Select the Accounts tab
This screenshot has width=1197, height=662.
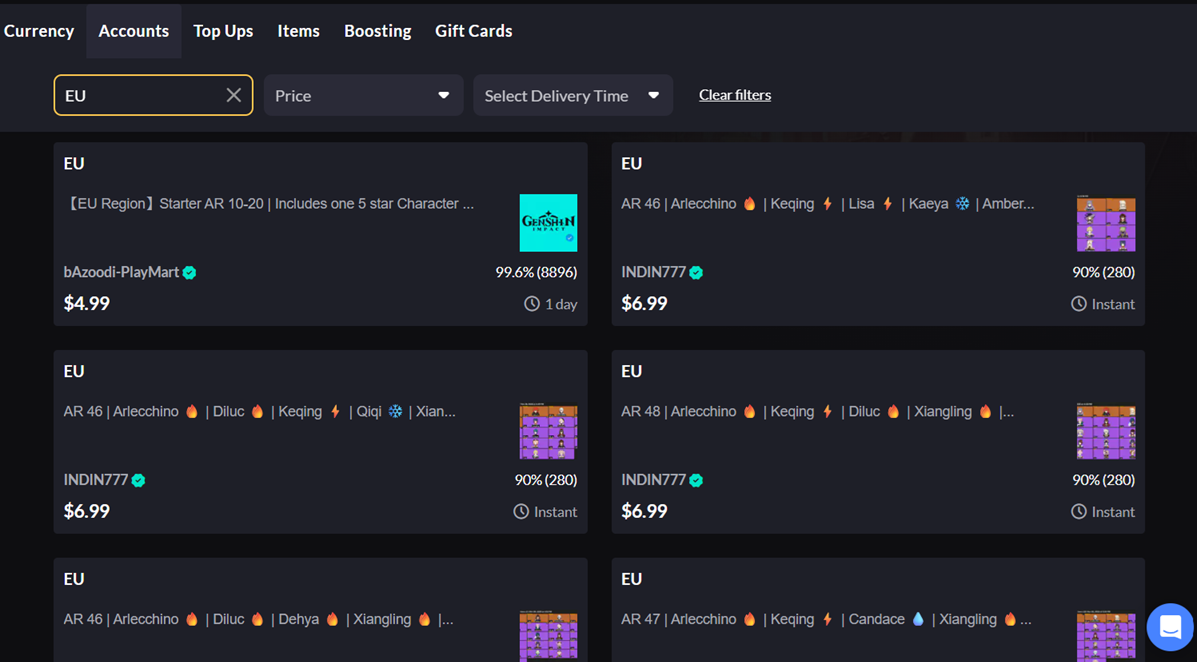[134, 31]
